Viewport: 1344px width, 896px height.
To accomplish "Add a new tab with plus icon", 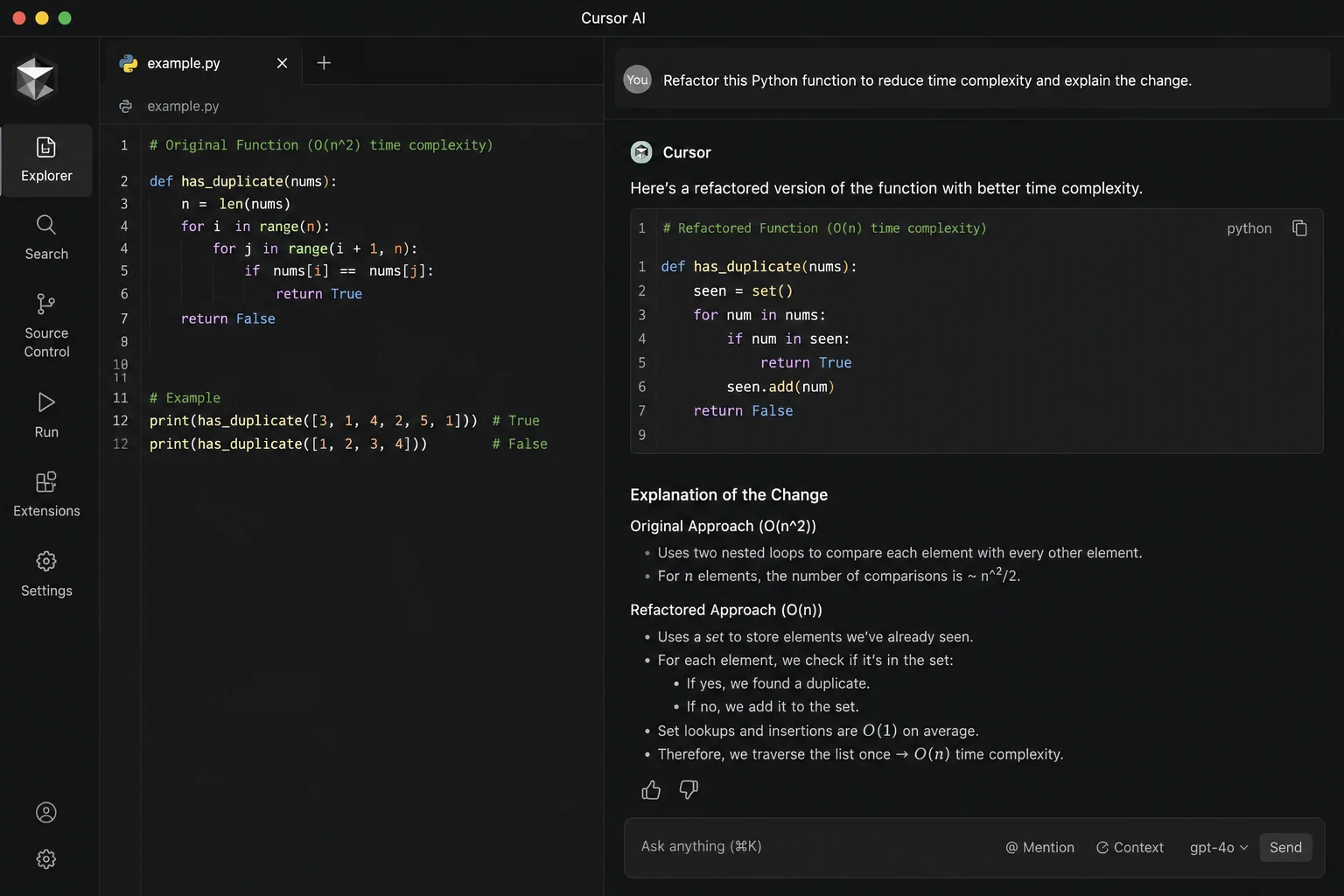I will point(324,63).
